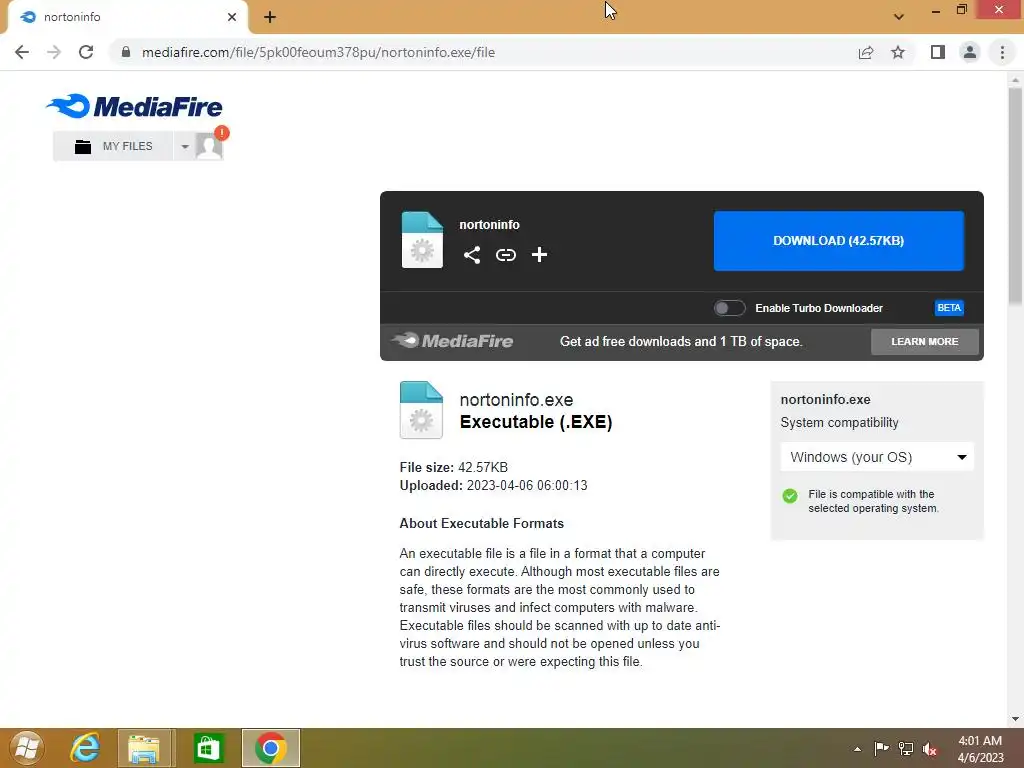This screenshot has width=1024, height=768.
Task: Open the user avatar with alert badge
Action: click(x=210, y=145)
